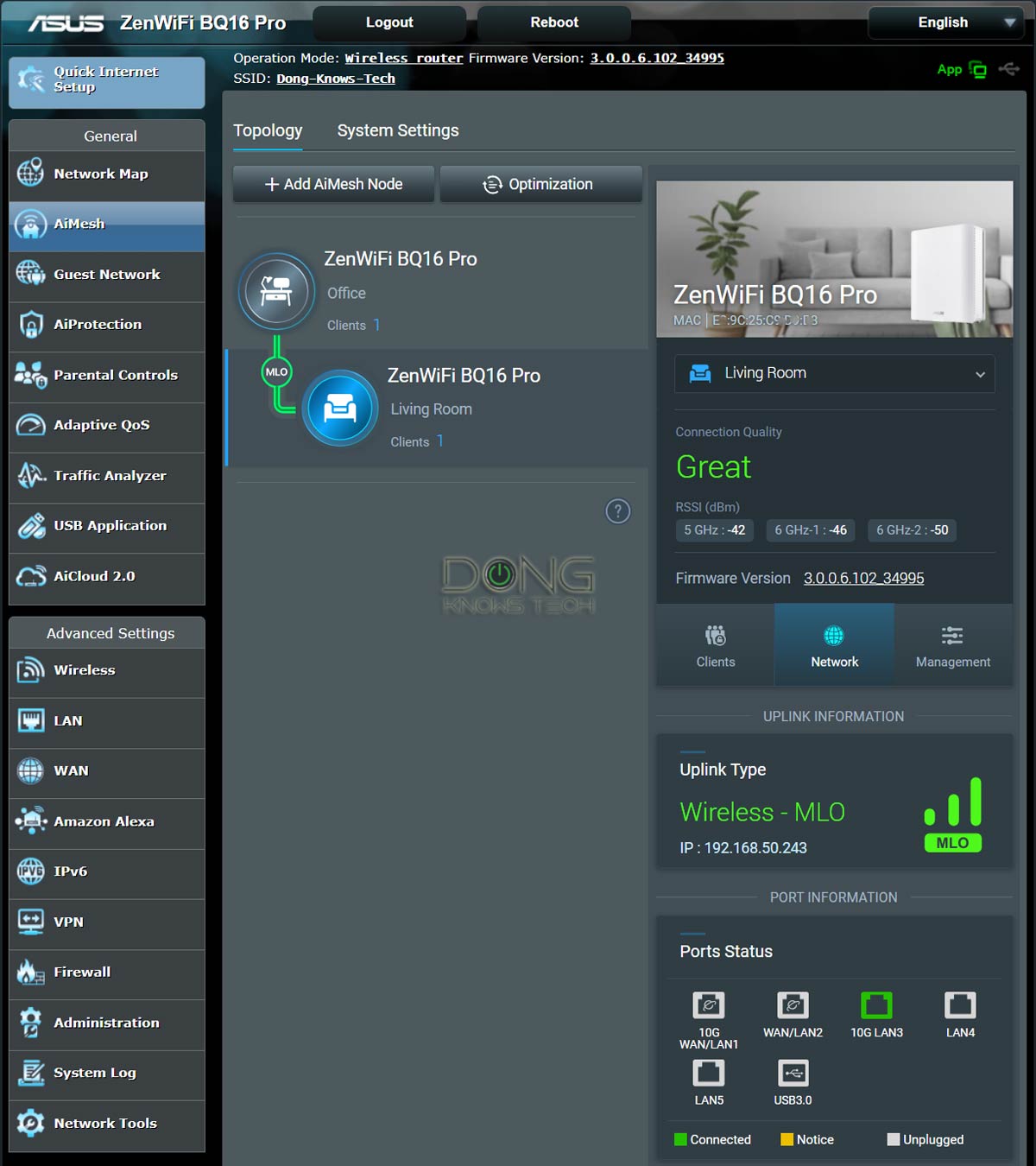Click the LAN4 port icon

pos(960,1005)
